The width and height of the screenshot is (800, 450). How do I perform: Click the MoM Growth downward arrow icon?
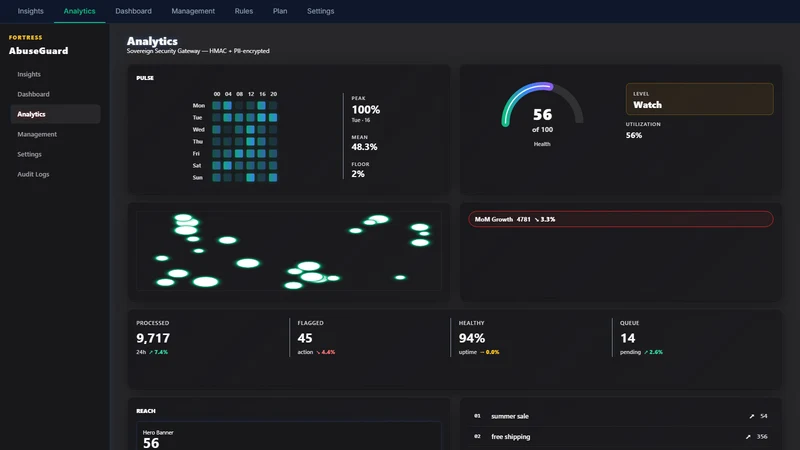(x=537, y=219)
